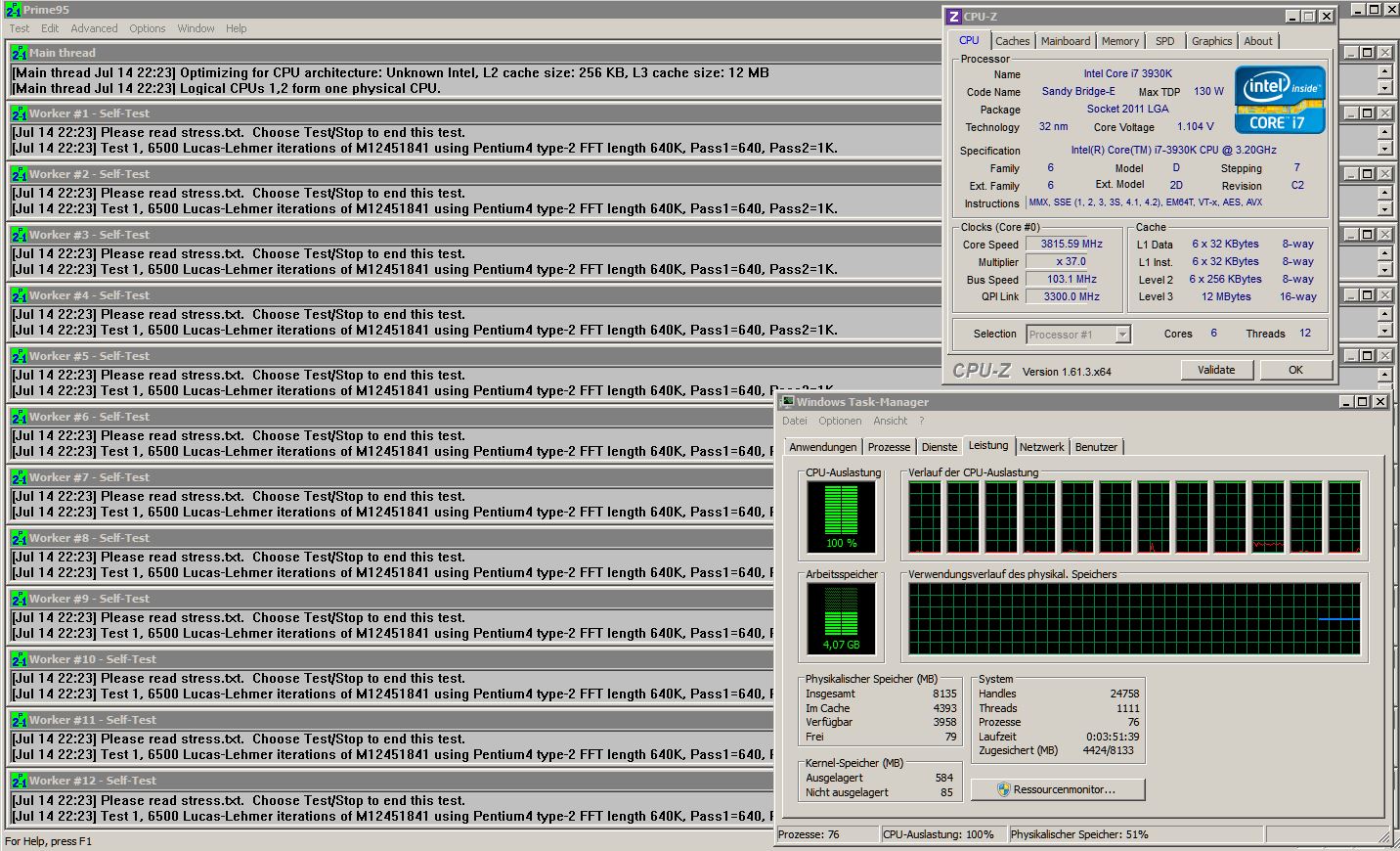Click 'For Help, press F1' status text
The image size is (1400, 851).
pos(48,841)
